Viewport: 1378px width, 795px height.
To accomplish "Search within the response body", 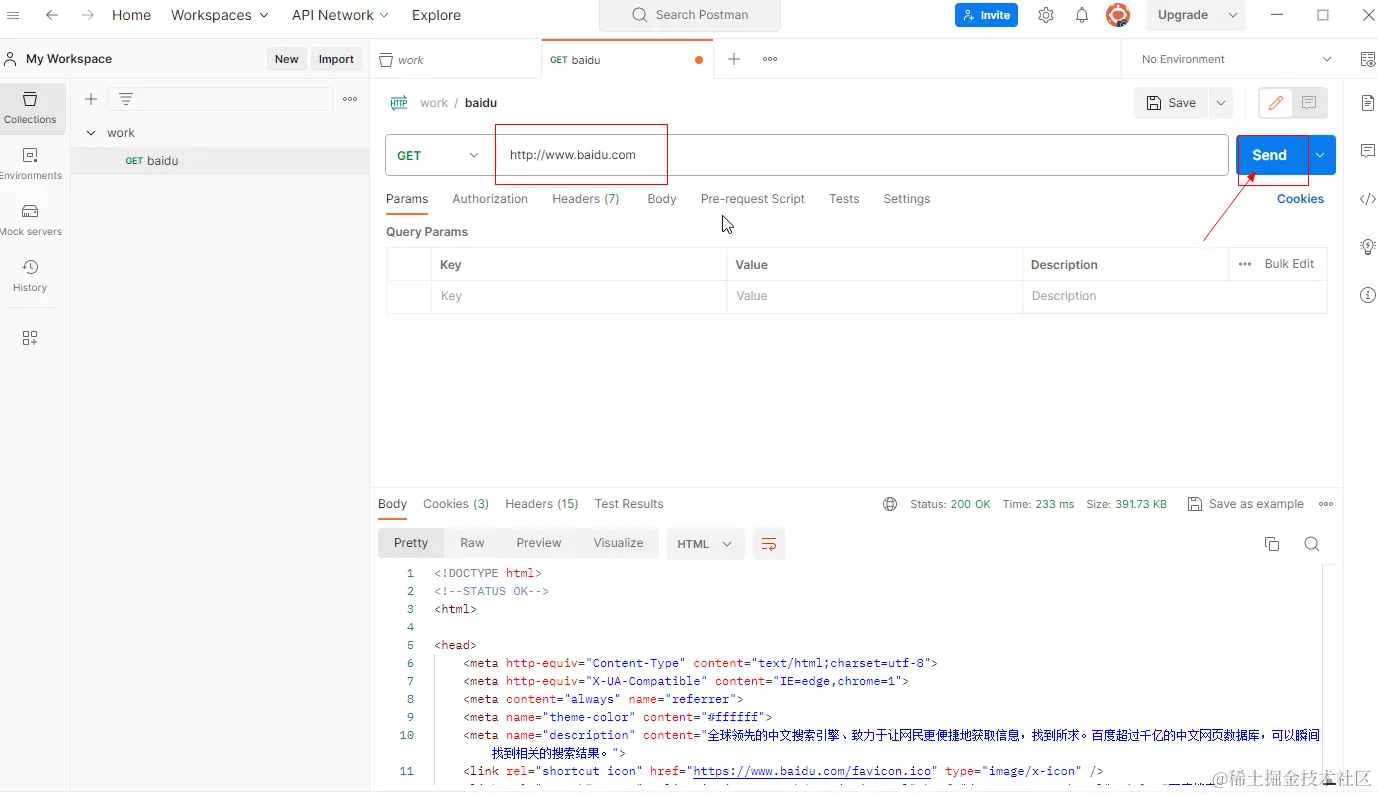I will pos(1312,544).
